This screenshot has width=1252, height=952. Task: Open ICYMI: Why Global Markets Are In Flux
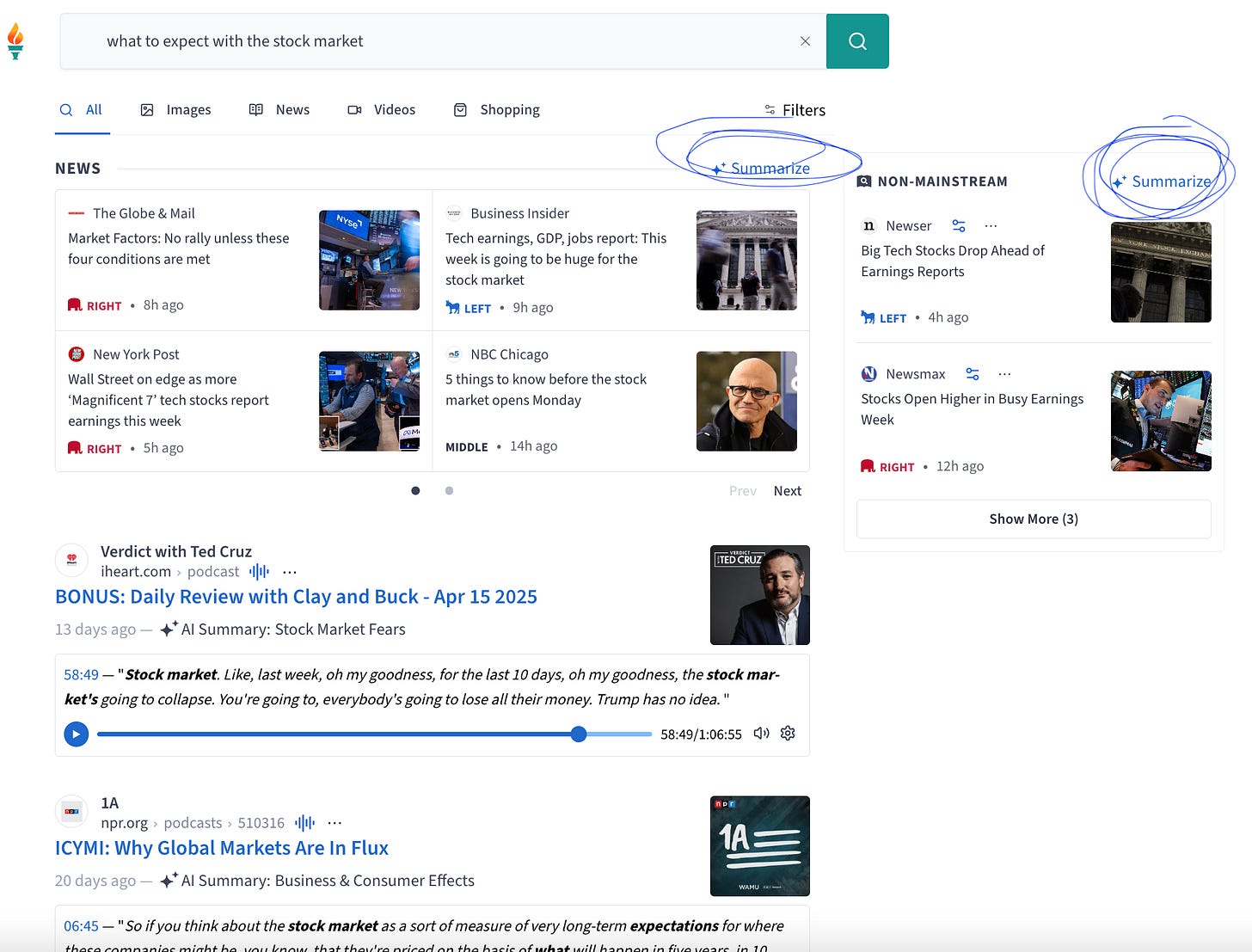click(222, 848)
